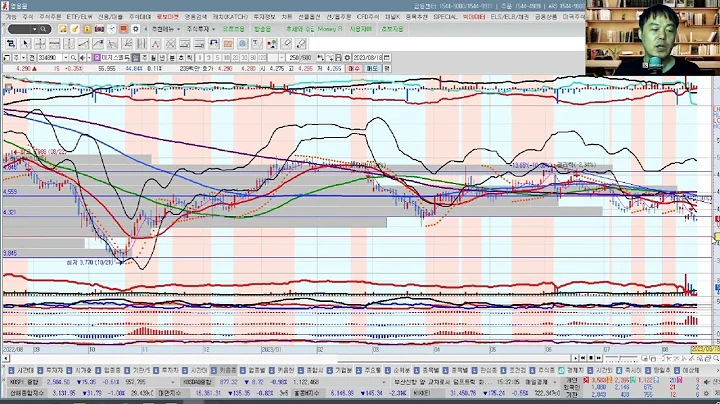Select the text label drawing tool
Image resolution: width=720 pixels, height=404 pixels.
257,44
